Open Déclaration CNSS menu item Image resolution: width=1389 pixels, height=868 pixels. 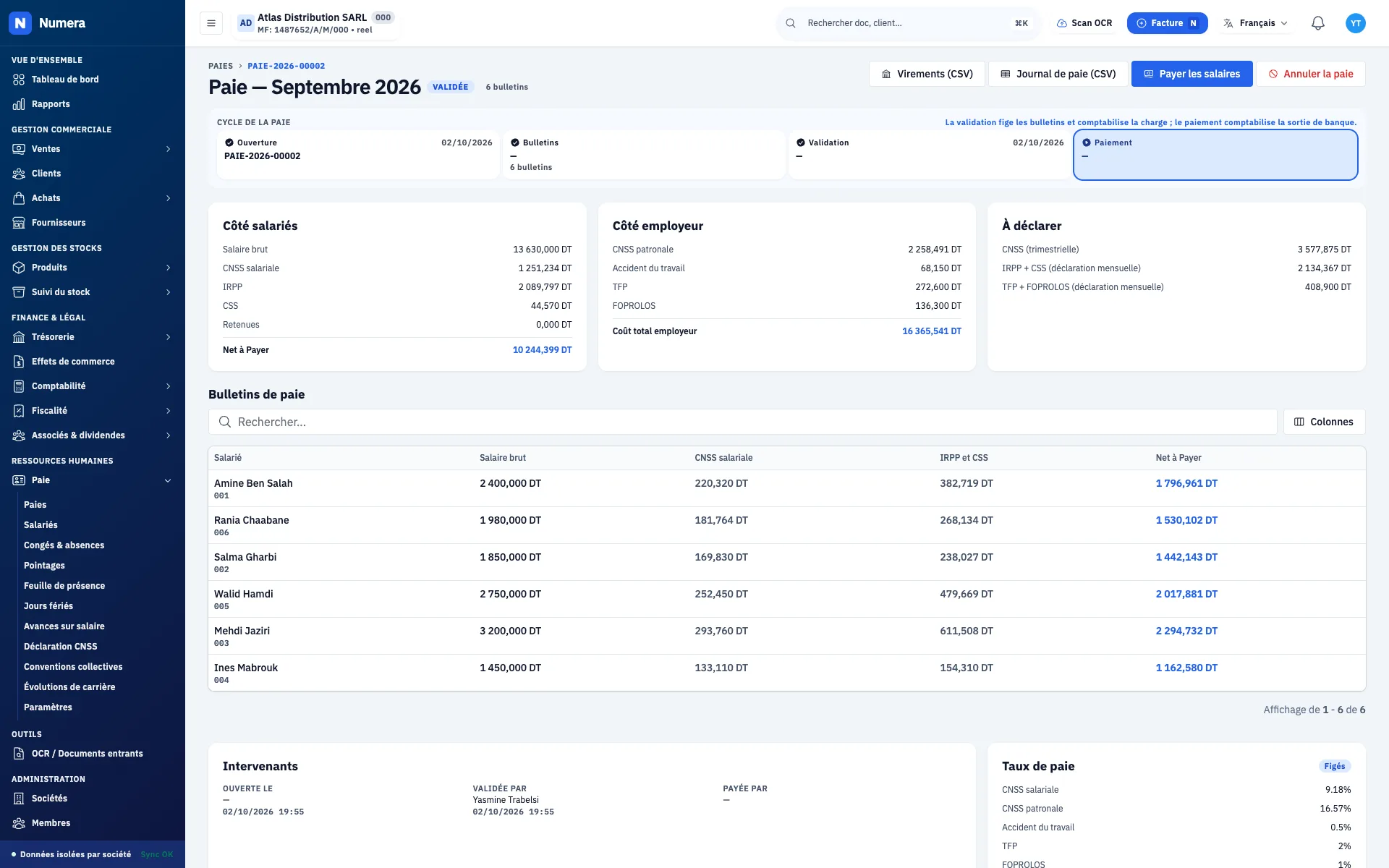click(60, 647)
